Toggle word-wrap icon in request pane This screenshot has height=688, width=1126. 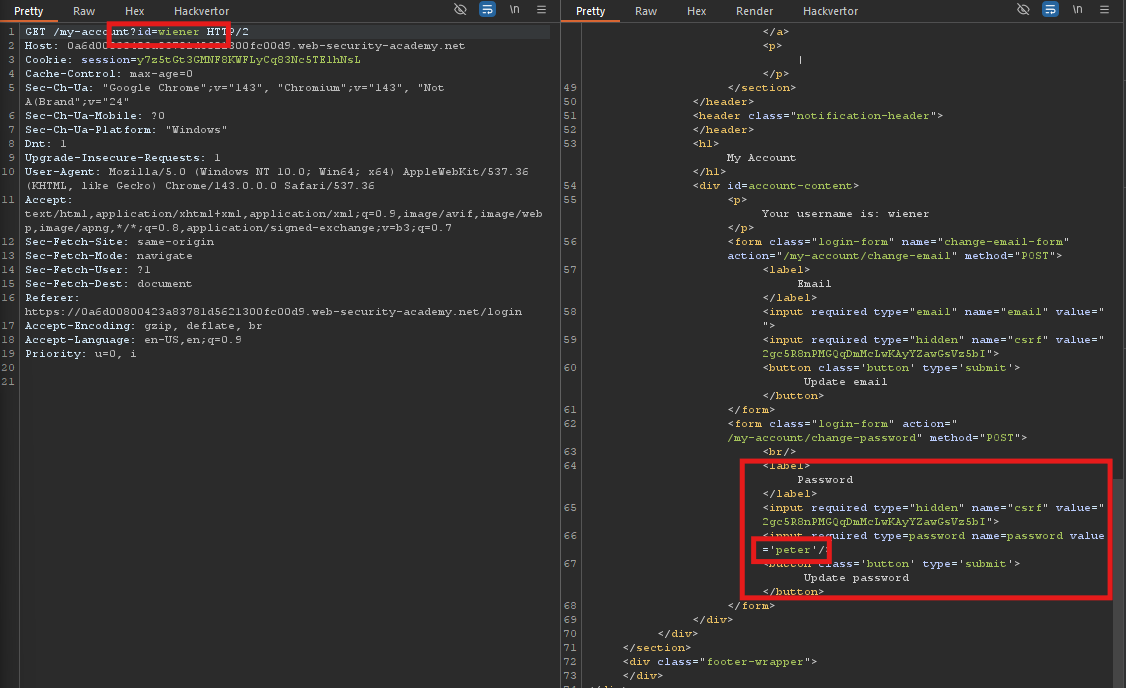[x=487, y=9]
